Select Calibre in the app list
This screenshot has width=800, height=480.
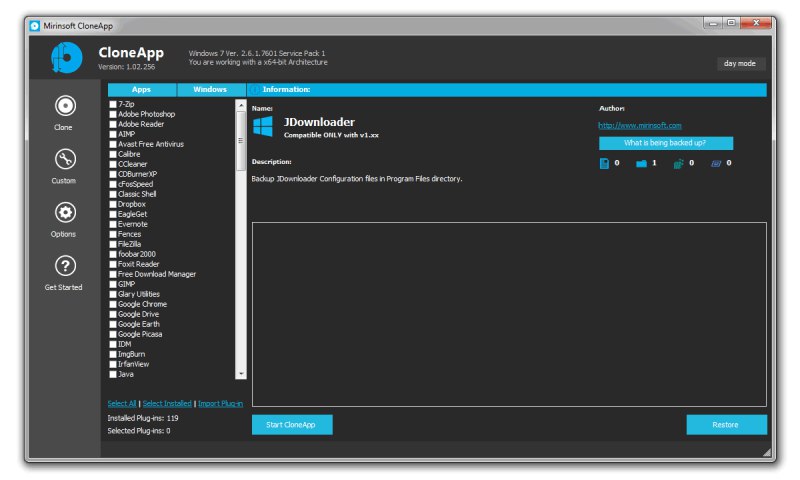click(129, 154)
